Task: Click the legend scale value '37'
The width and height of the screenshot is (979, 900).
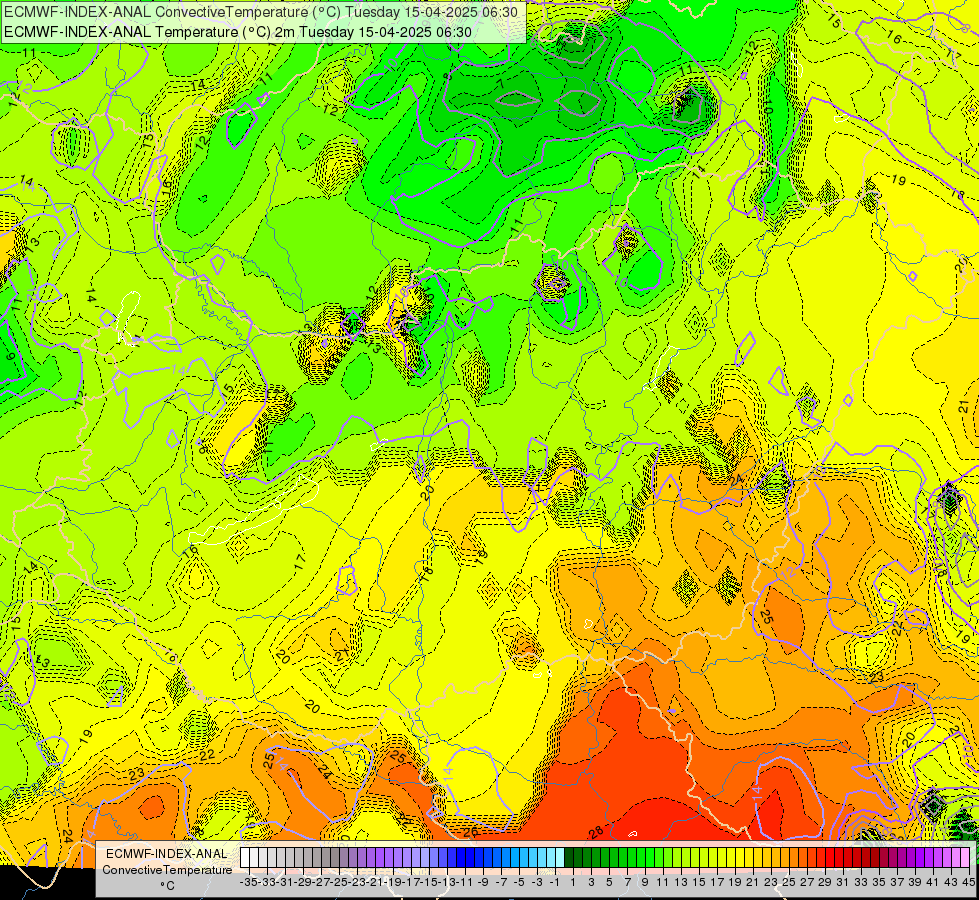Action: pyautogui.click(x=897, y=882)
